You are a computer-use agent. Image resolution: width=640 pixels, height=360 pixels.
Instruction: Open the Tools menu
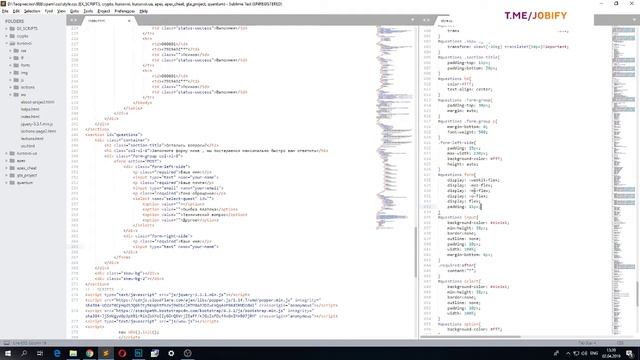pos(88,11)
